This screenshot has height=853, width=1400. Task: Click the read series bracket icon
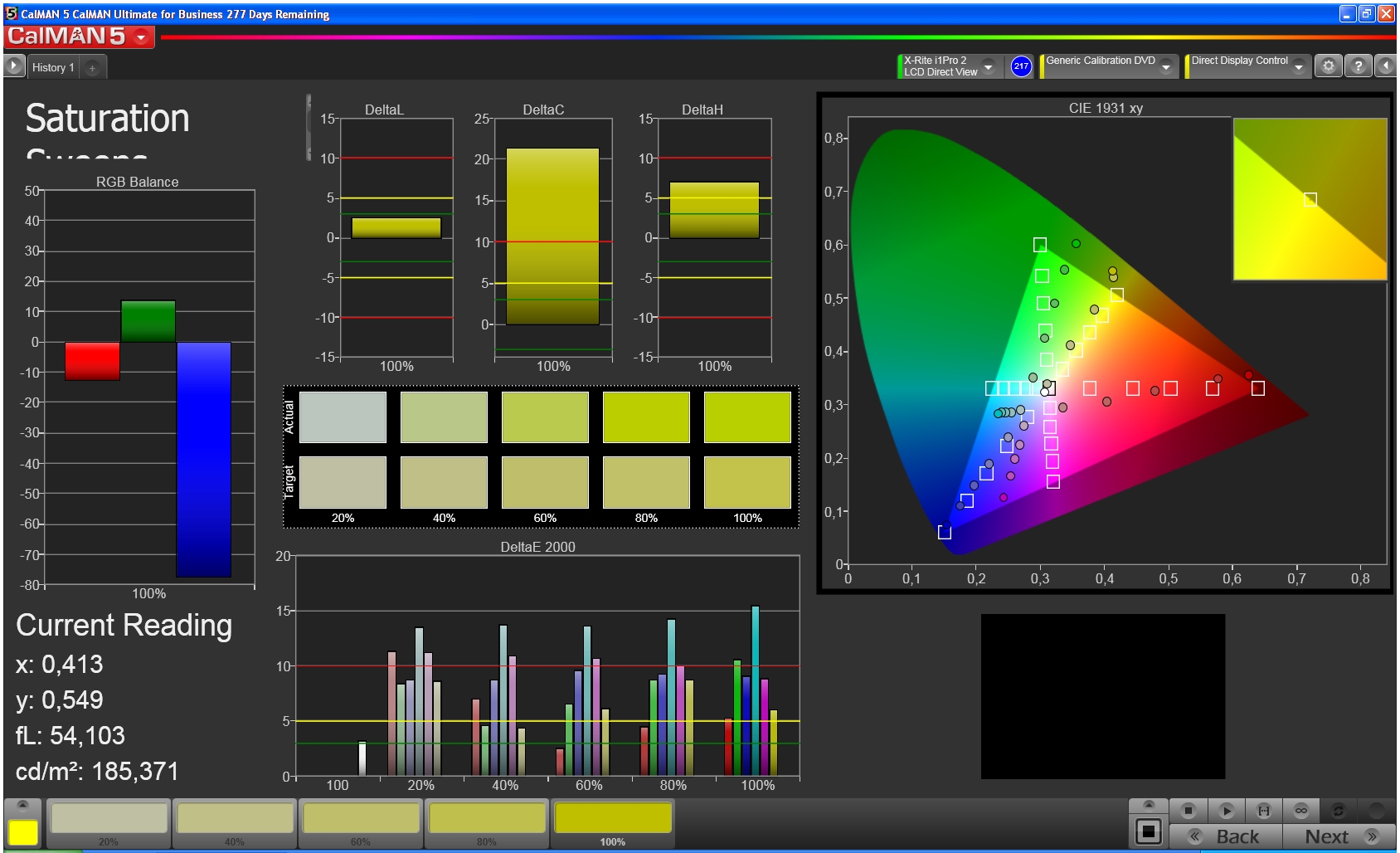1264,810
